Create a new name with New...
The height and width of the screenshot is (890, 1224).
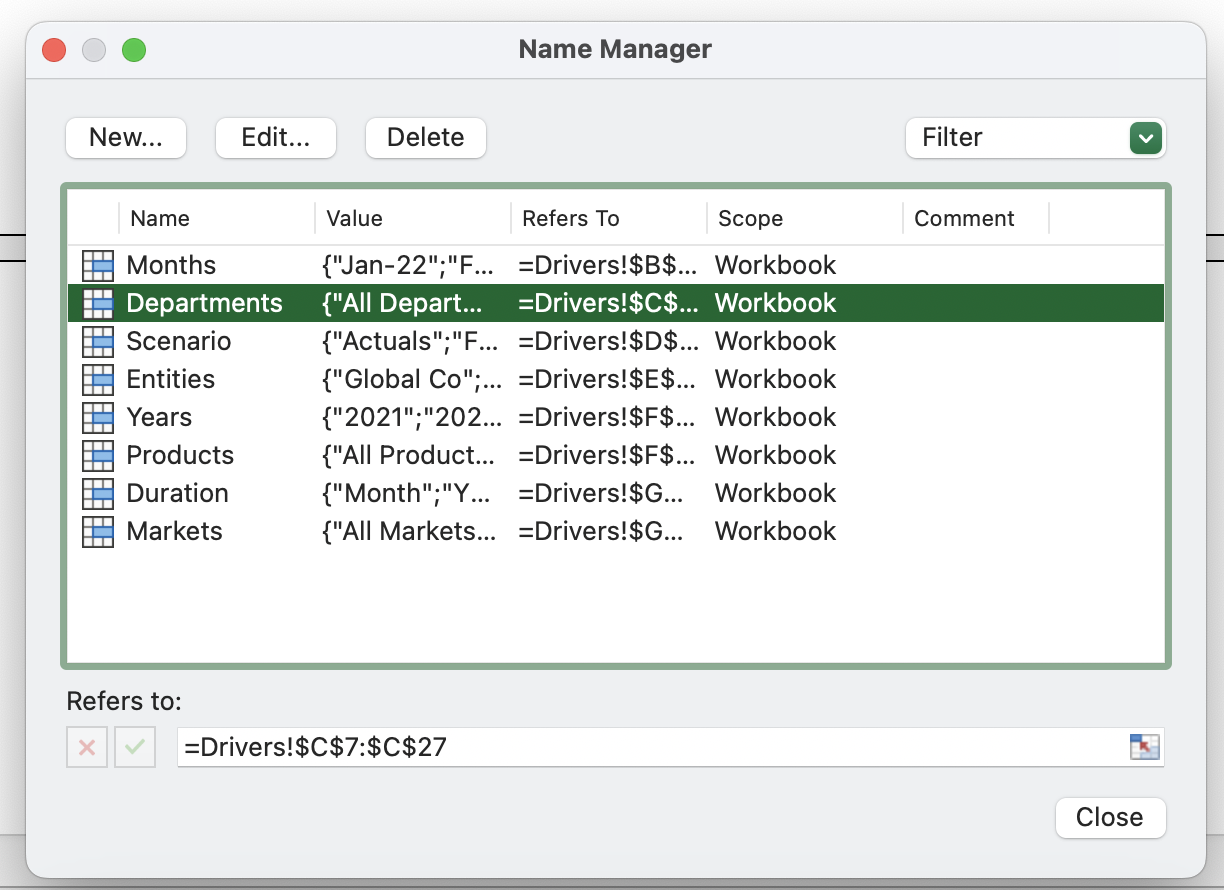coord(125,138)
